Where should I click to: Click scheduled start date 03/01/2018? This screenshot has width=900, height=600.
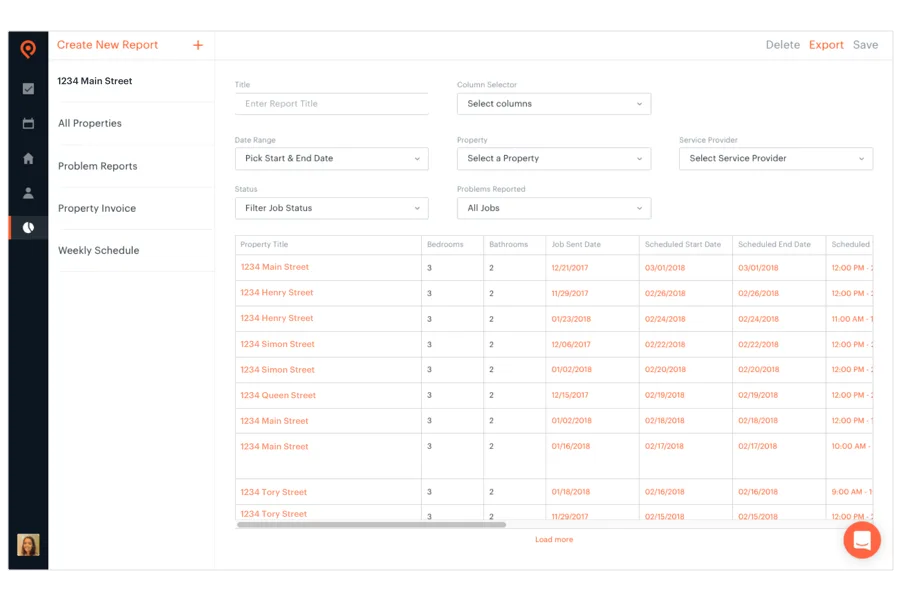665,268
